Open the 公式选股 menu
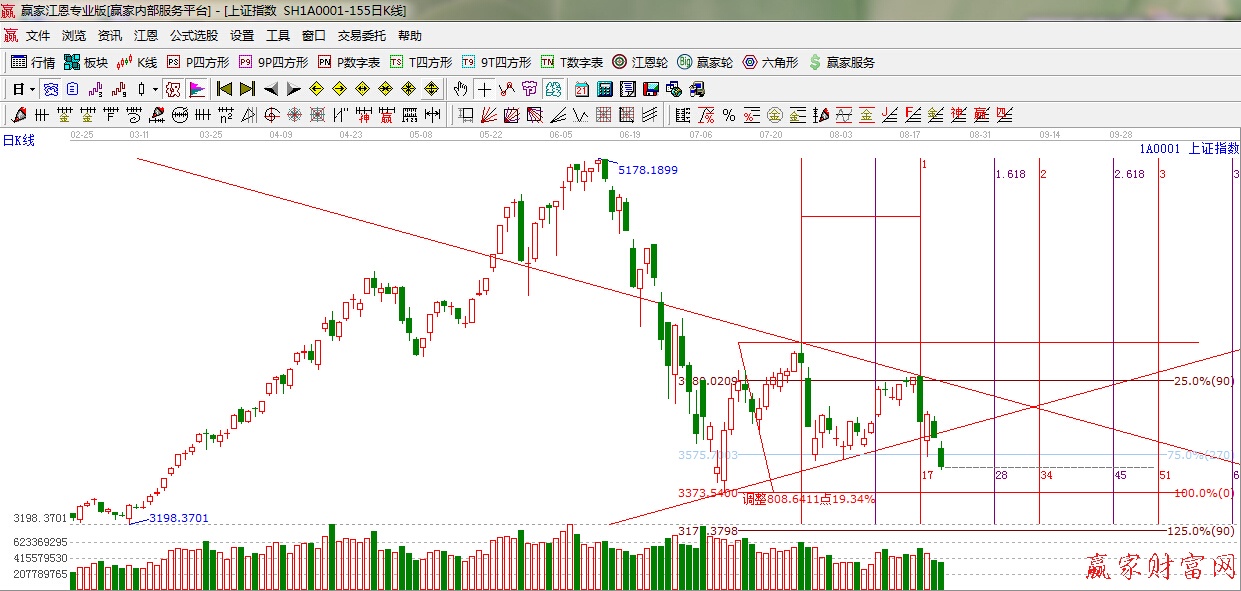Viewport: 1241px width, 591px height. [193, 36]
